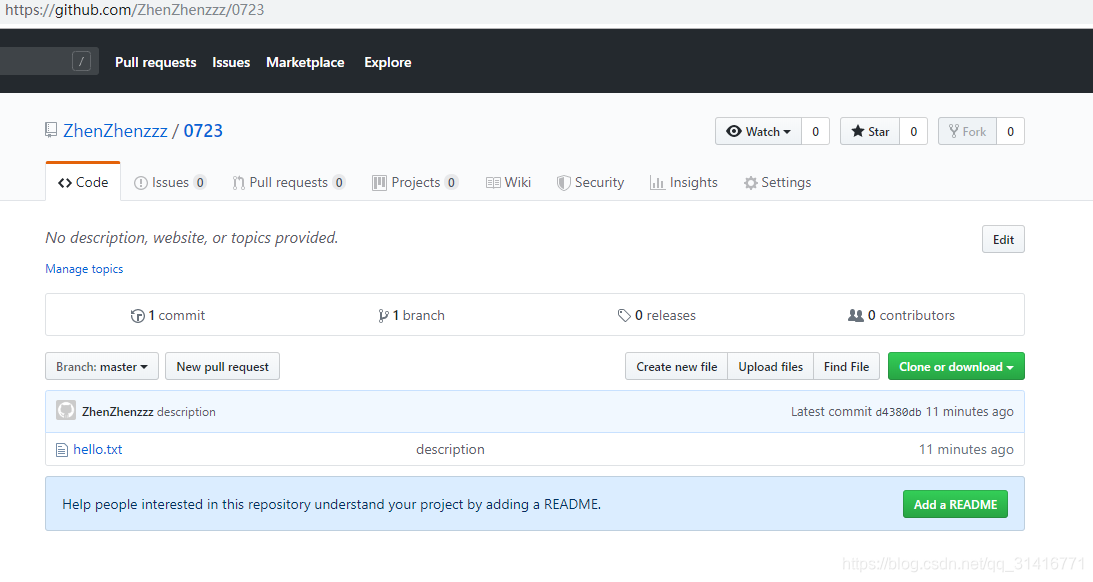Click the GitHub search field
Viewport: 1093px width, 582px height.
pos(47,61)
